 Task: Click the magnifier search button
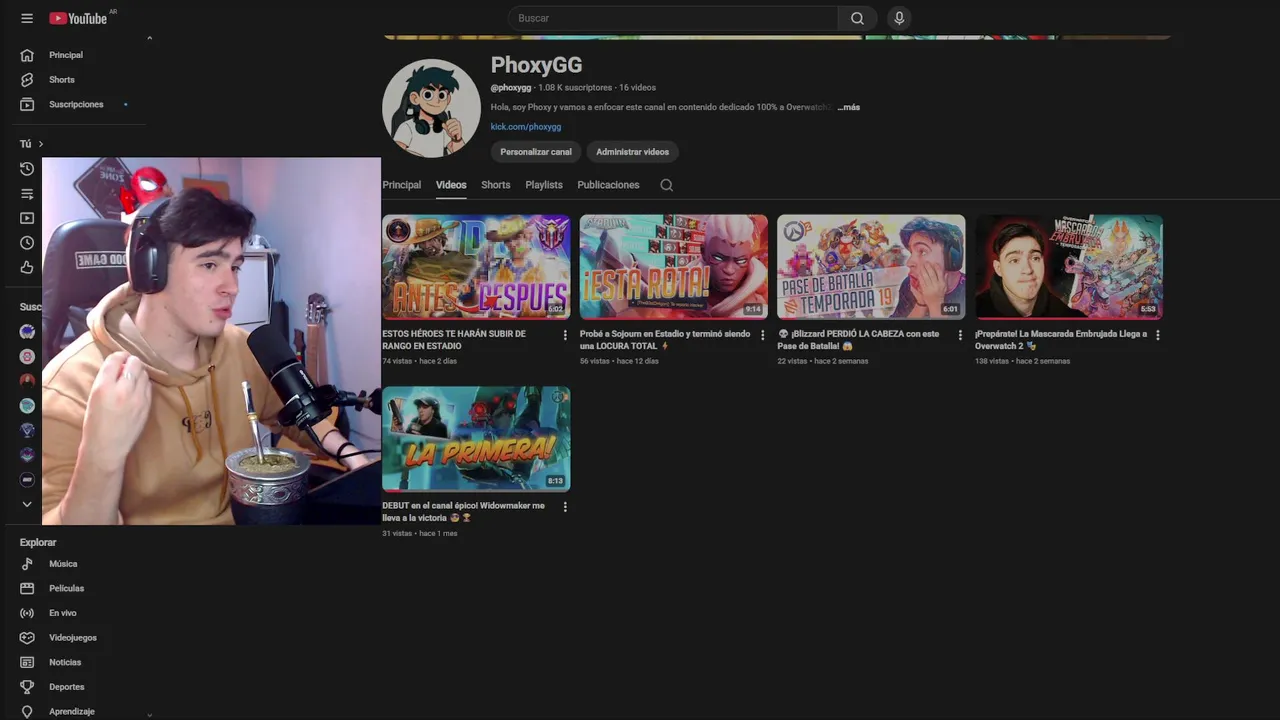tap(857, 18)
